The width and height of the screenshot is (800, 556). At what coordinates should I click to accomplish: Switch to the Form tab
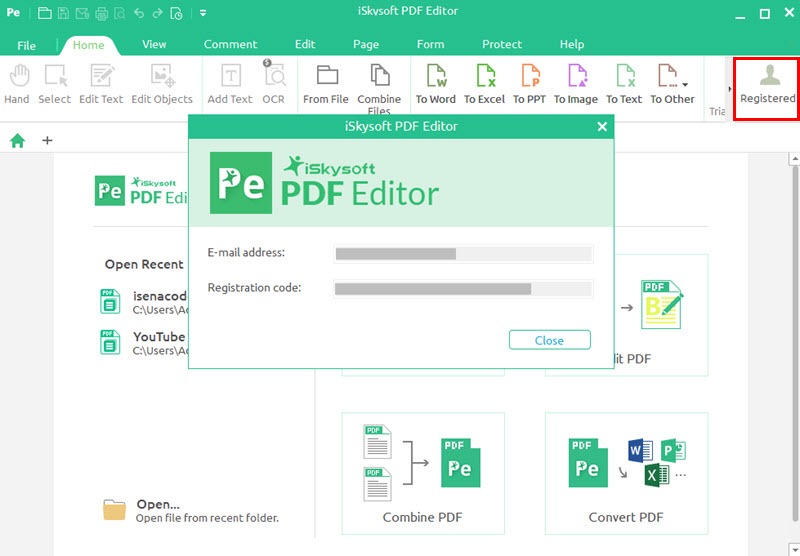pos(431,44)
